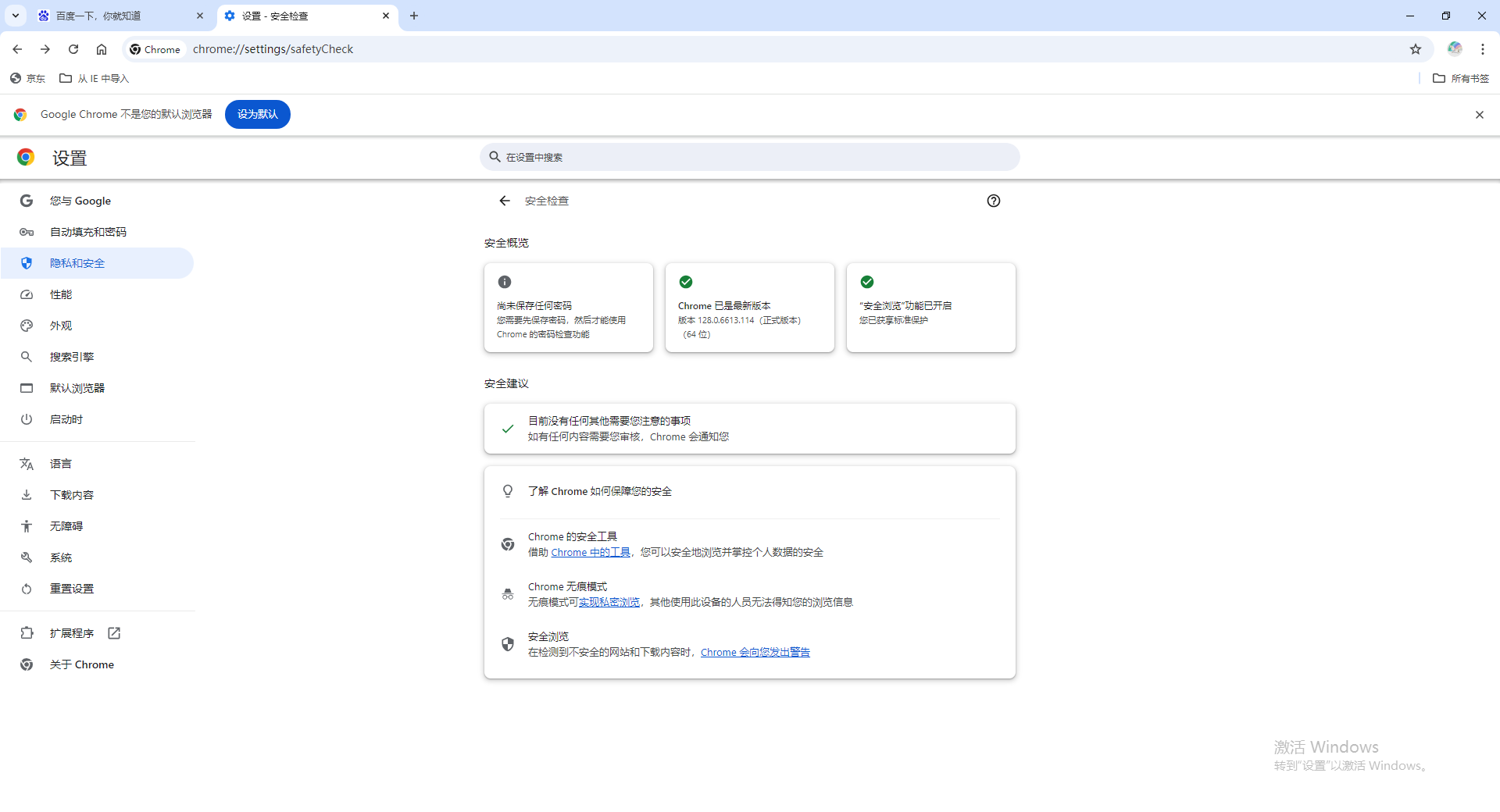
Task: Go back from 安全检查 page arrow
Action: pos(505,201)
